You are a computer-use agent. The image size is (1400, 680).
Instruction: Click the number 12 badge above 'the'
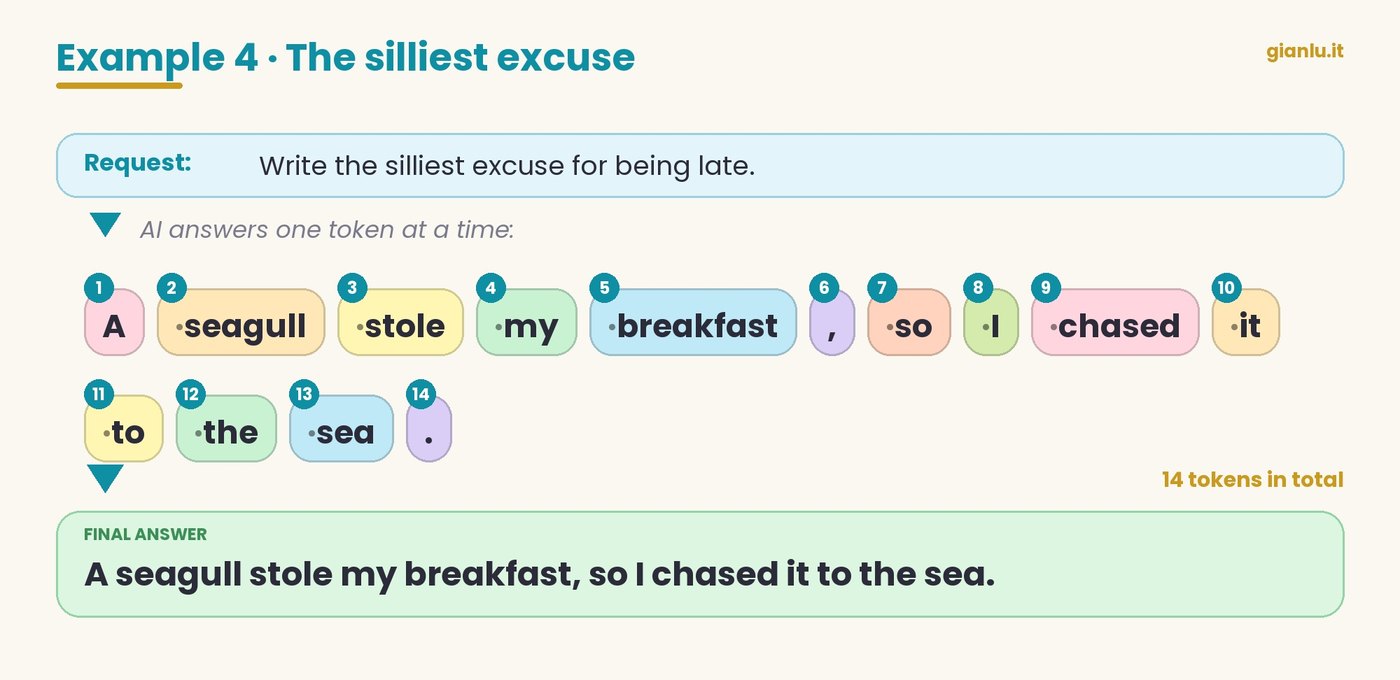click(x=190, y=395)
